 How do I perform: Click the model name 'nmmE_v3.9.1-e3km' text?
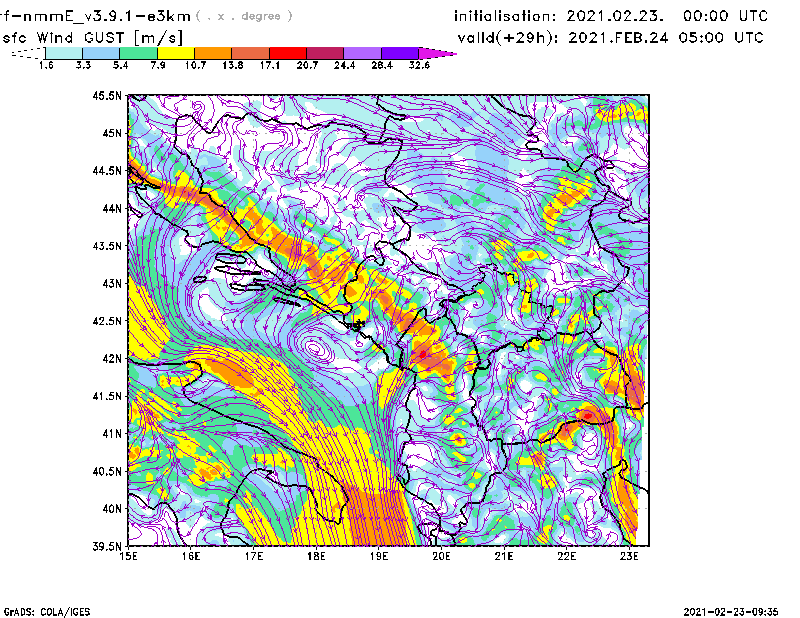107,16
